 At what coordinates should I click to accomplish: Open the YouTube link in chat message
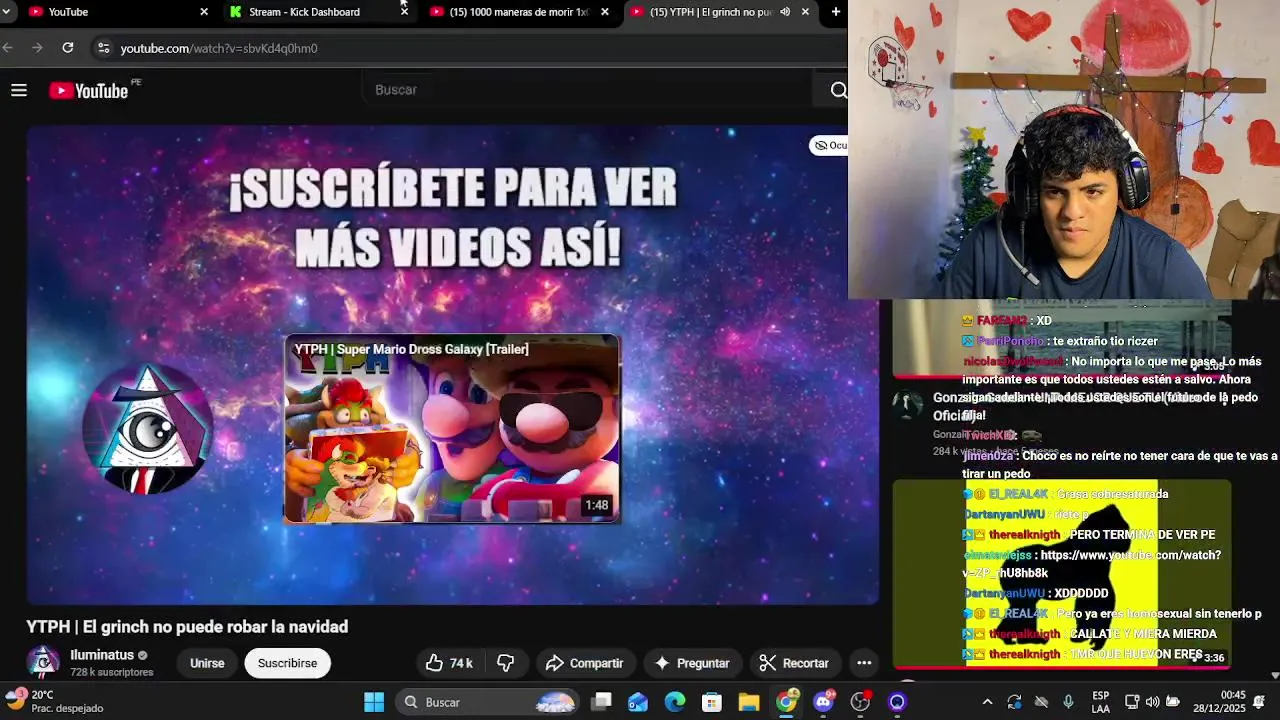click(1092, 564)
